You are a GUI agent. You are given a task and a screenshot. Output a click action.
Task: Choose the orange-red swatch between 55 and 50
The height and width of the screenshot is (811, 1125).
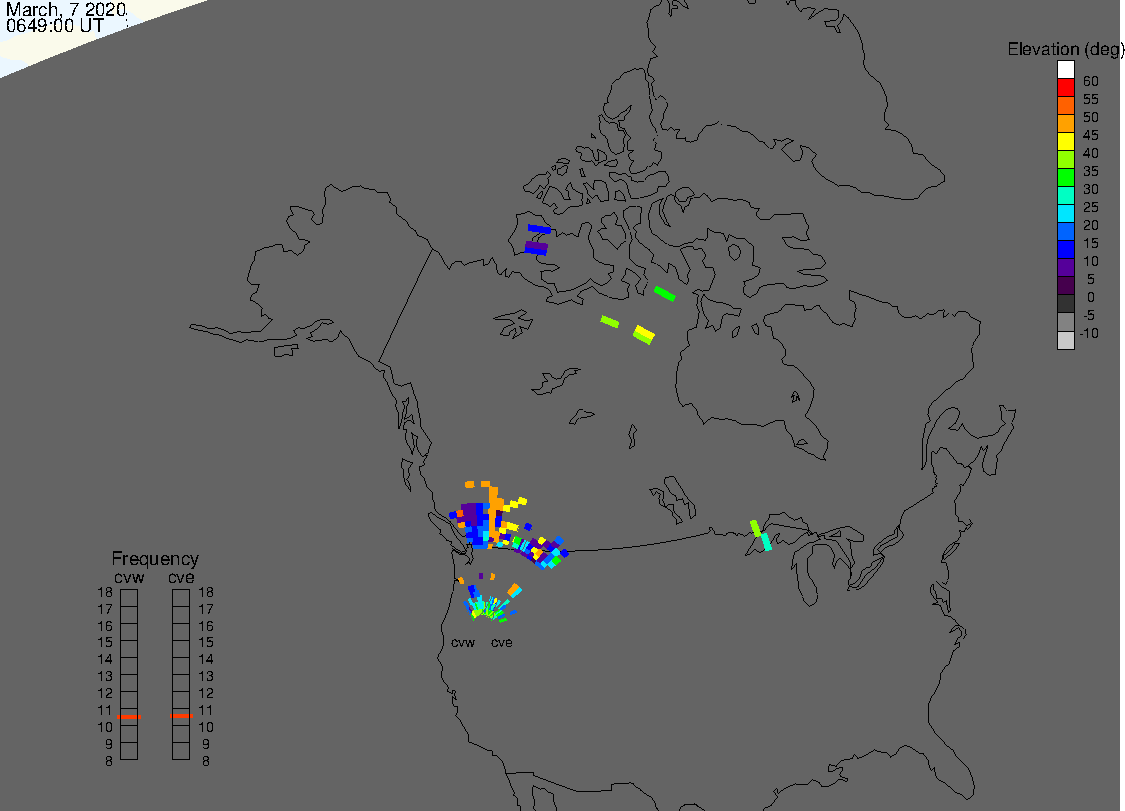(1065, 106)
